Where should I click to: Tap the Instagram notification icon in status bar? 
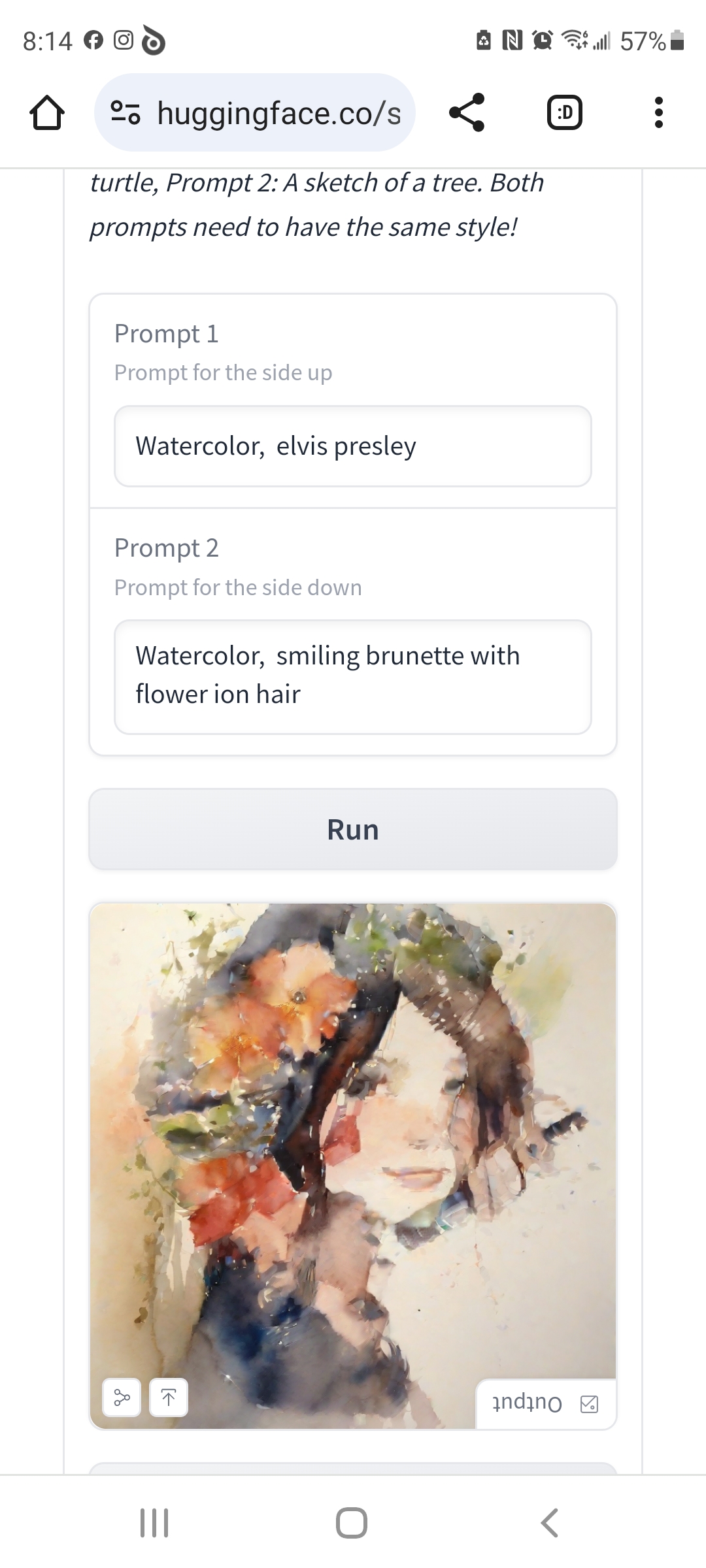tap(124, 41)
